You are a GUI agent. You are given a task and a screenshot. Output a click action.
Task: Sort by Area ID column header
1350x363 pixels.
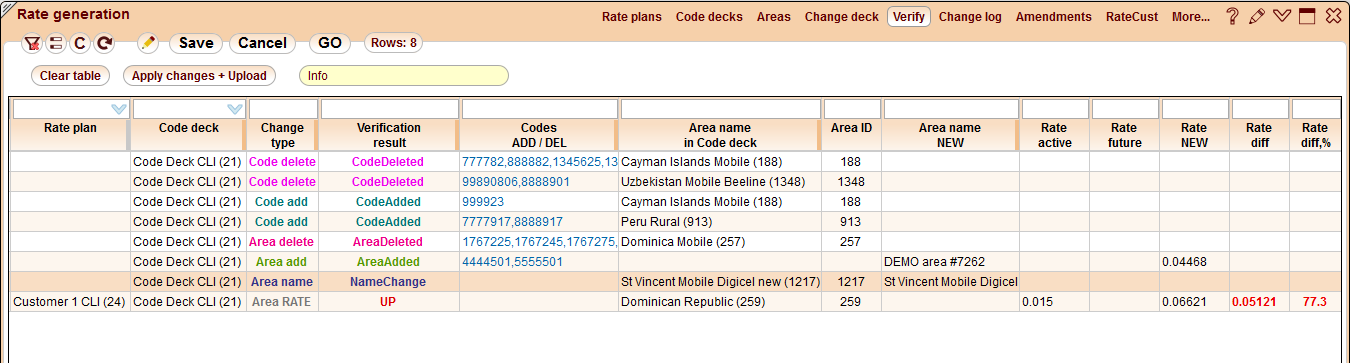[851, 135]
